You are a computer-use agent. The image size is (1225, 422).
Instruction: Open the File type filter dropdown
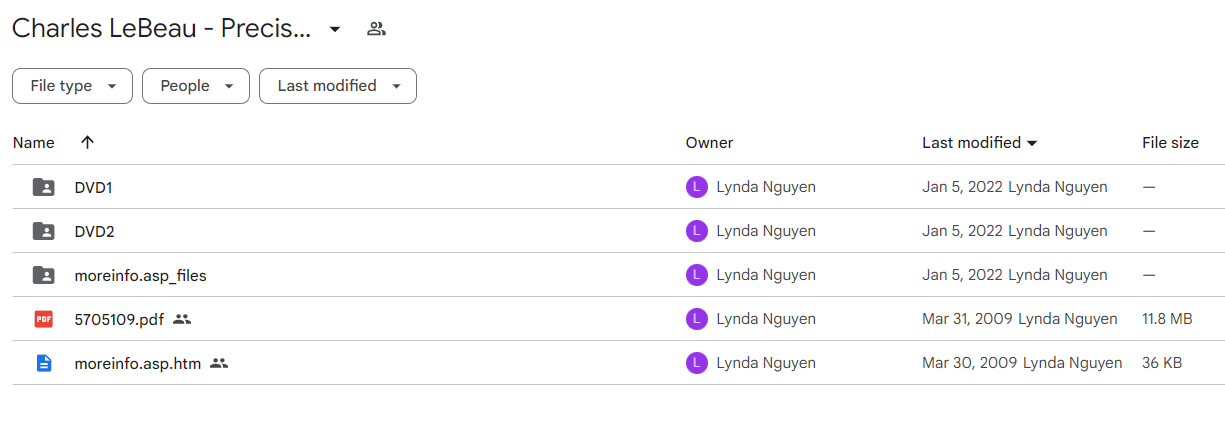click(71, 86)
